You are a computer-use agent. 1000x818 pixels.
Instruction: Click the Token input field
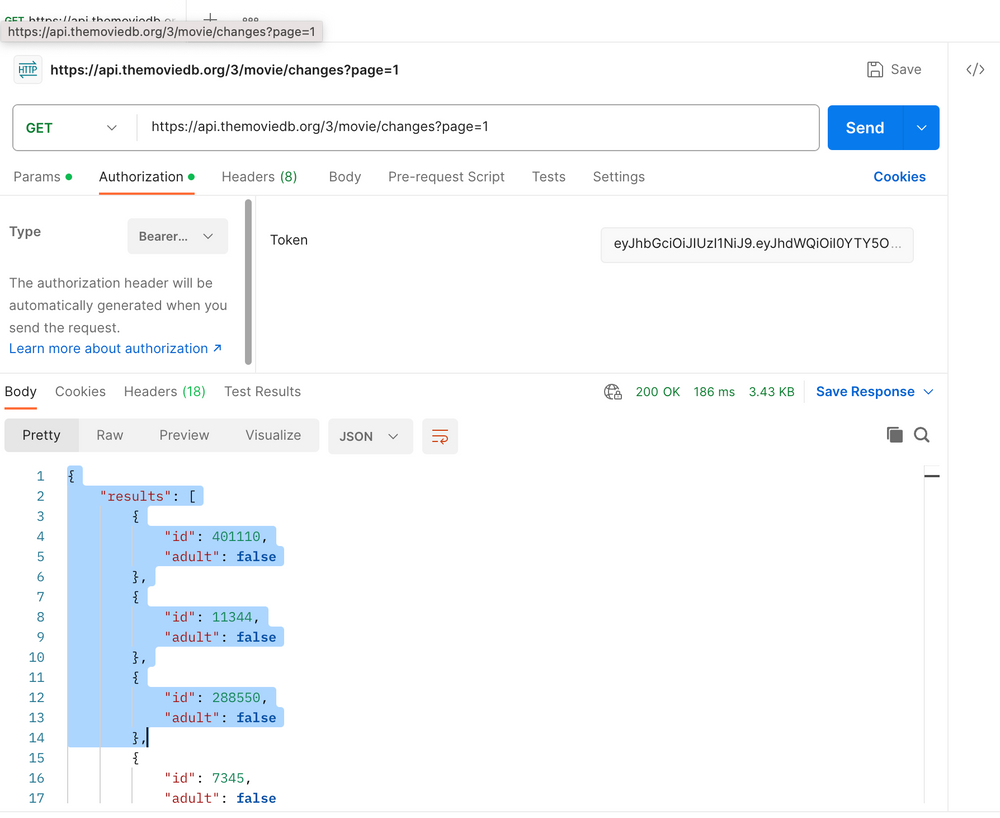click(x=756, y=244)
